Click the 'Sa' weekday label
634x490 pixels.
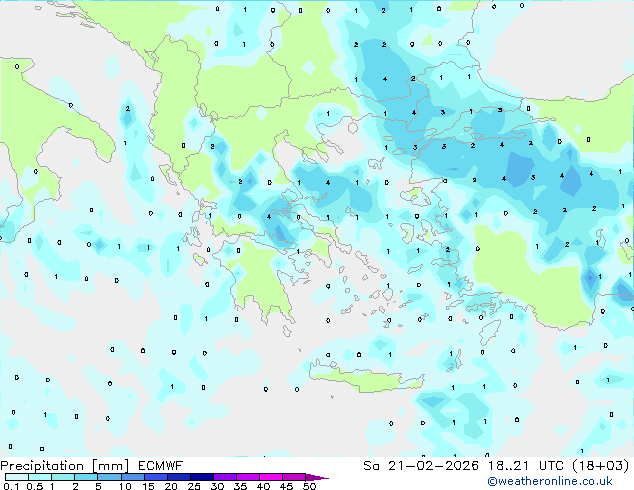pos(371,466)
